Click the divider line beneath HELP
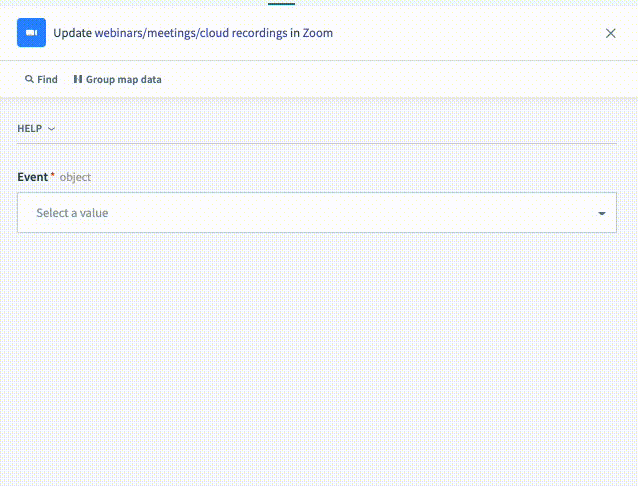638x486 pixels. click(x=317, y=143)
